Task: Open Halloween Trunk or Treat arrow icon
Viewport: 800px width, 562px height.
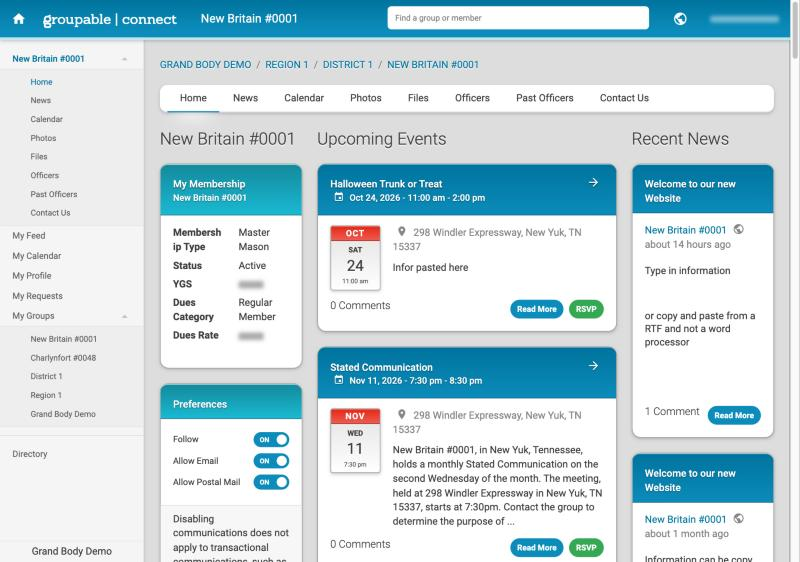Action: coord(593,182)
